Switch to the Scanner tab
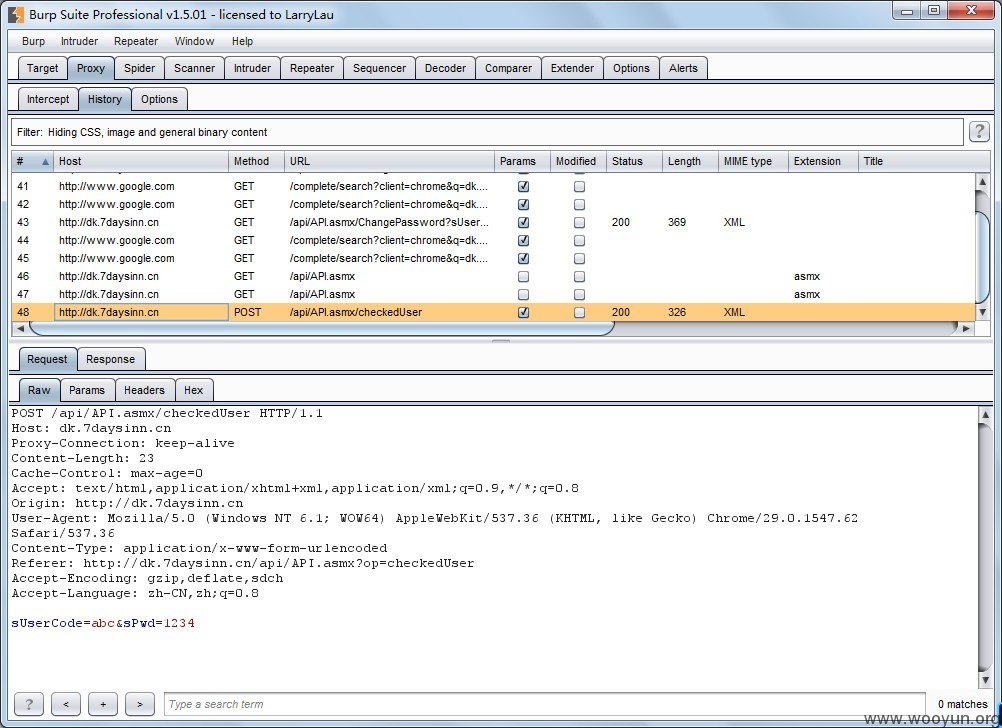Viewport: 1002px width, 728px height. tap(194, 68)
